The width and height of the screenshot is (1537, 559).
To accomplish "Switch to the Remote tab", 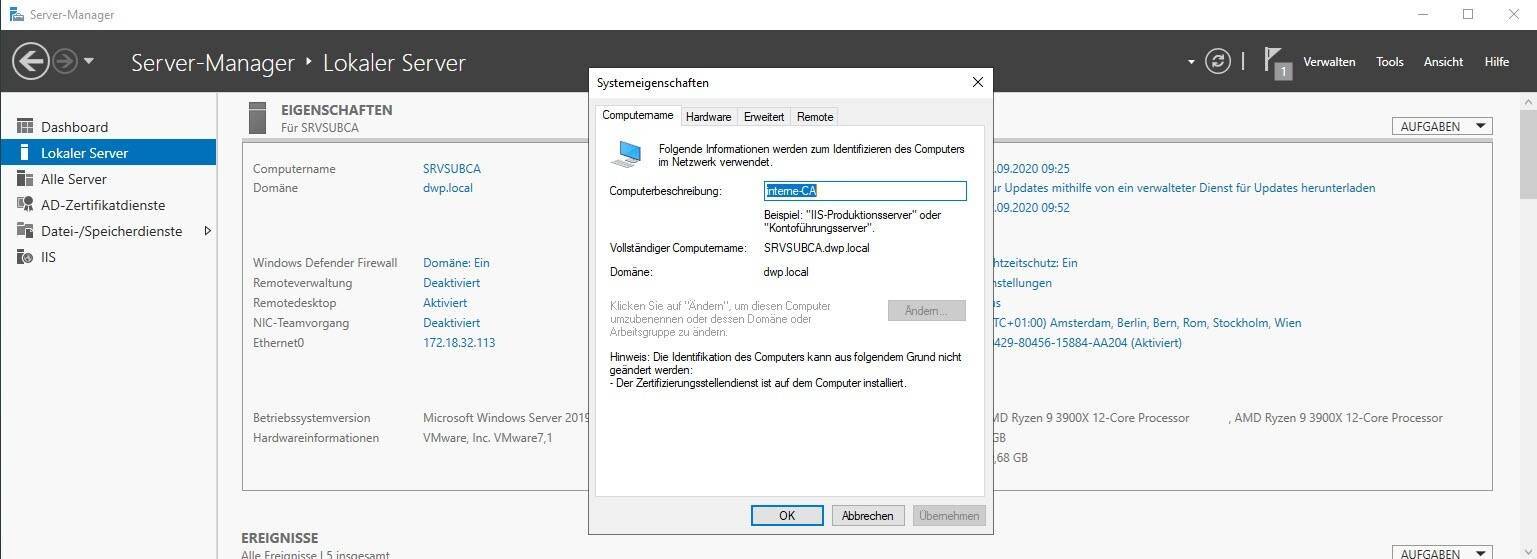I will pos(814,117).
